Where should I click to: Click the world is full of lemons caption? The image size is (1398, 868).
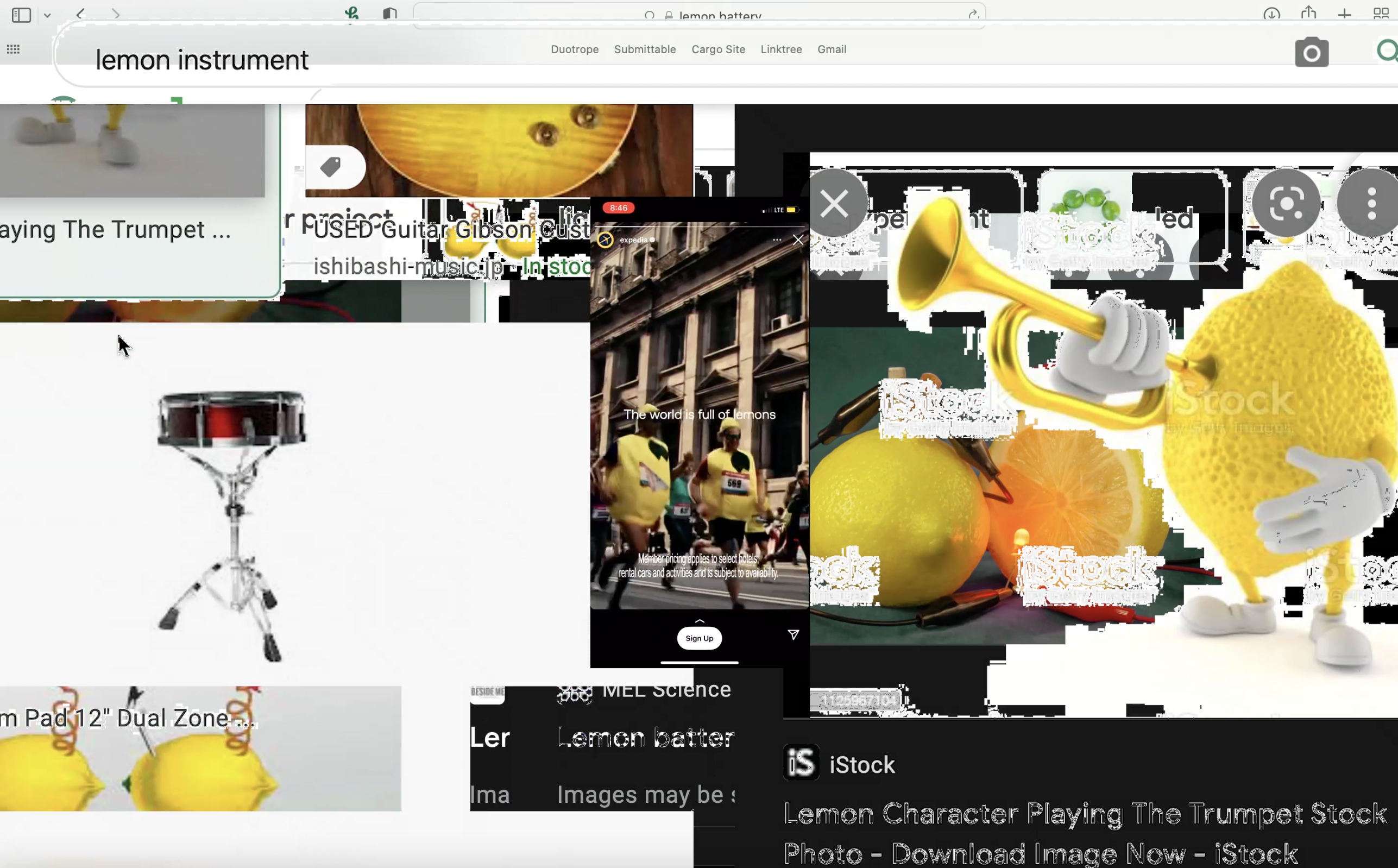coord(699,414)
